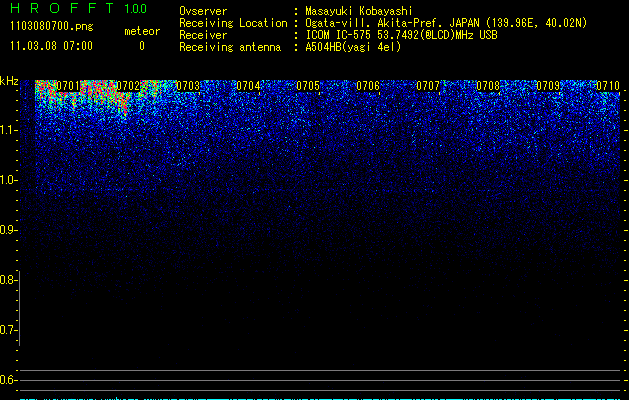Click the Receiver label
Screen dimensions: 629x400
click(203, 35)
